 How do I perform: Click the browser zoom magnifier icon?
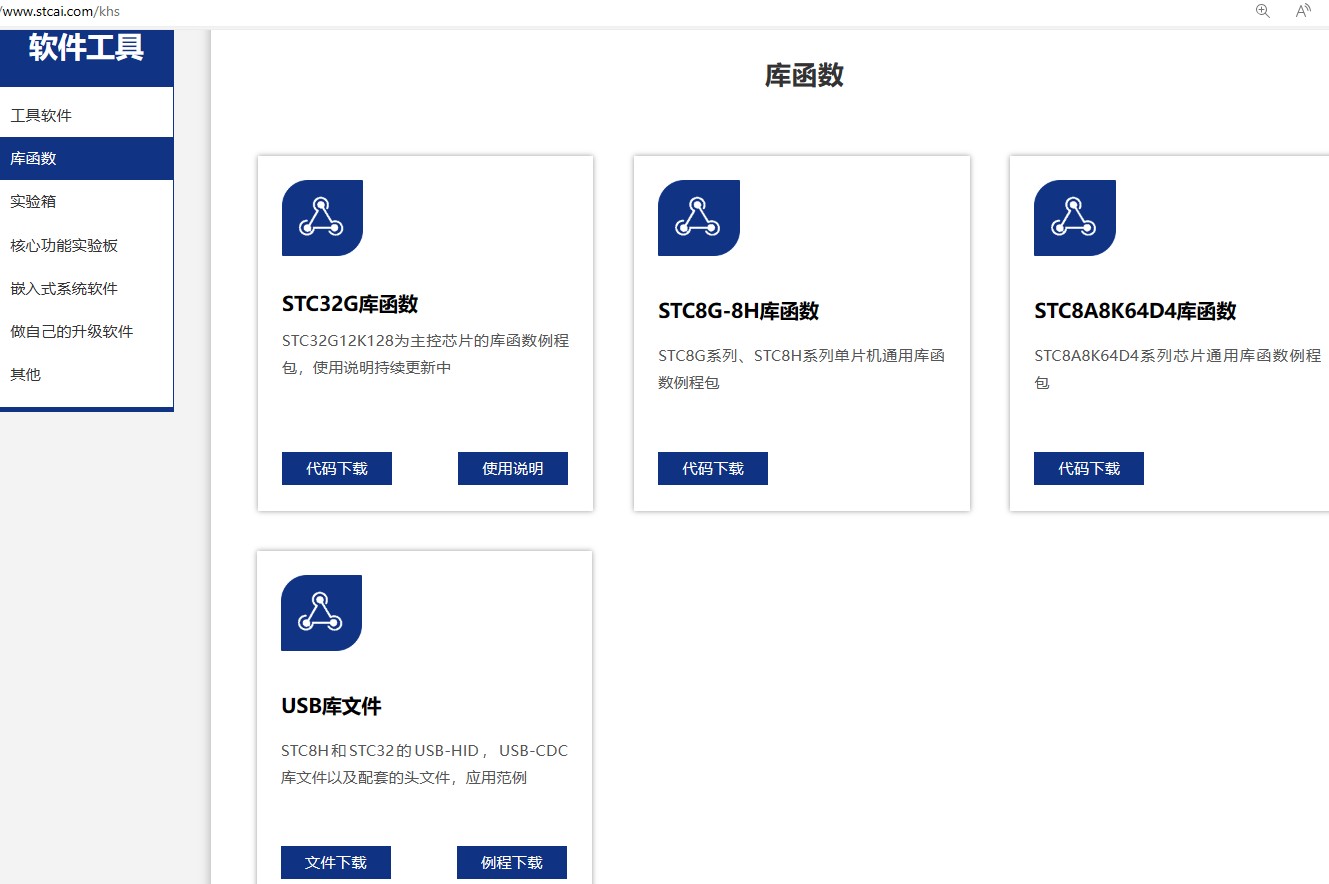click(x=1263, y=11)
